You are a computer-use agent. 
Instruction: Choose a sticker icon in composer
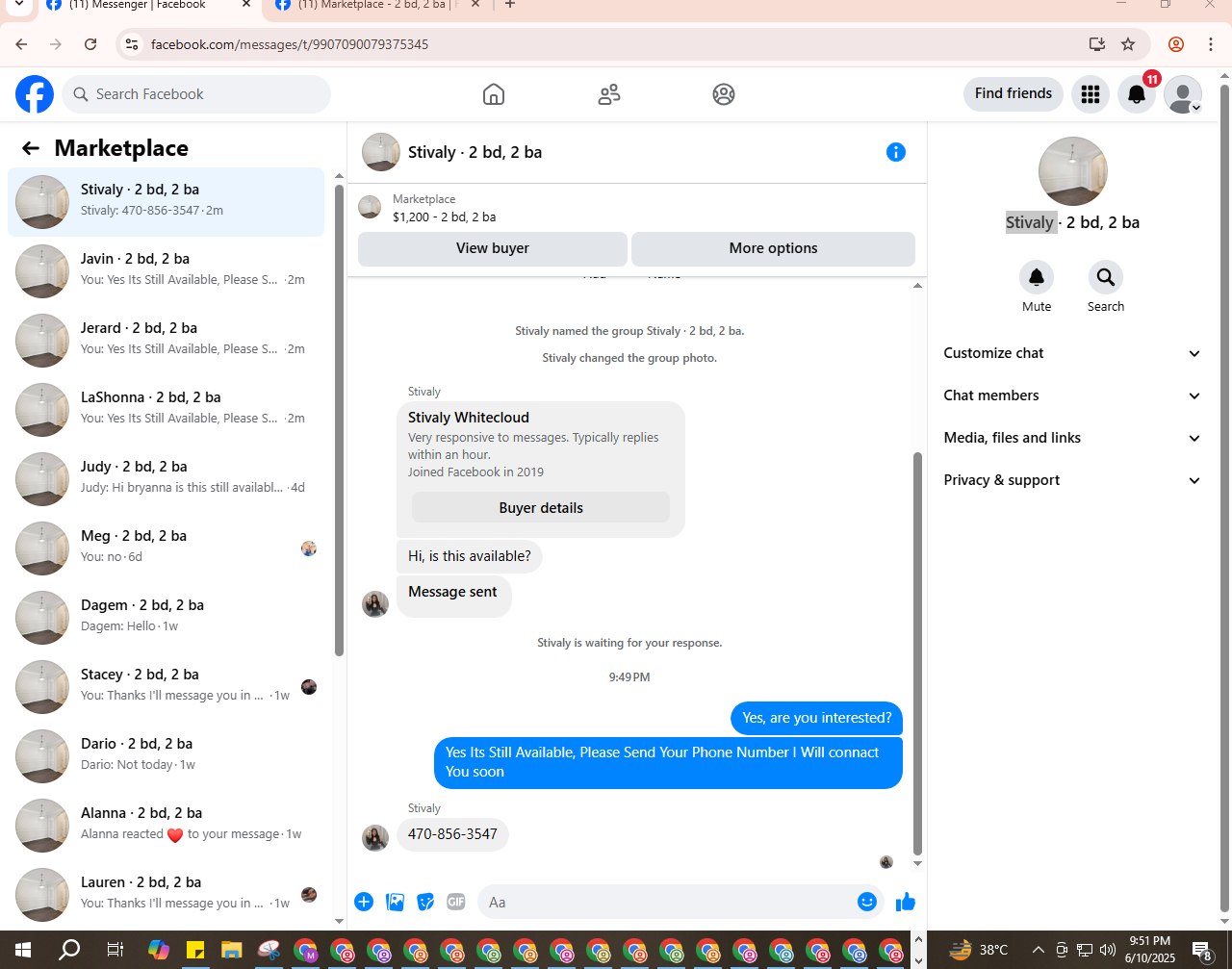point(425,902)
